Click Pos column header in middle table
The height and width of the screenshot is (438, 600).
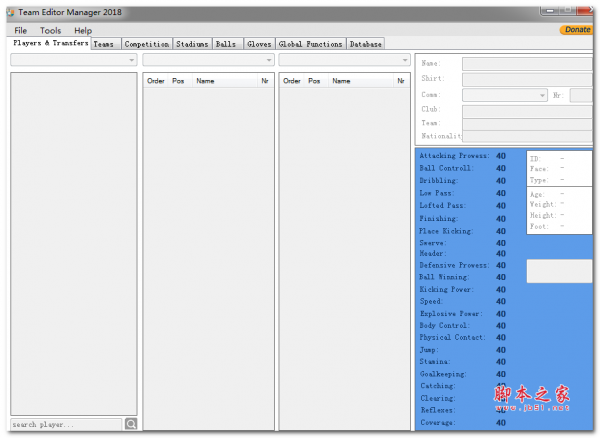point(178,81)
